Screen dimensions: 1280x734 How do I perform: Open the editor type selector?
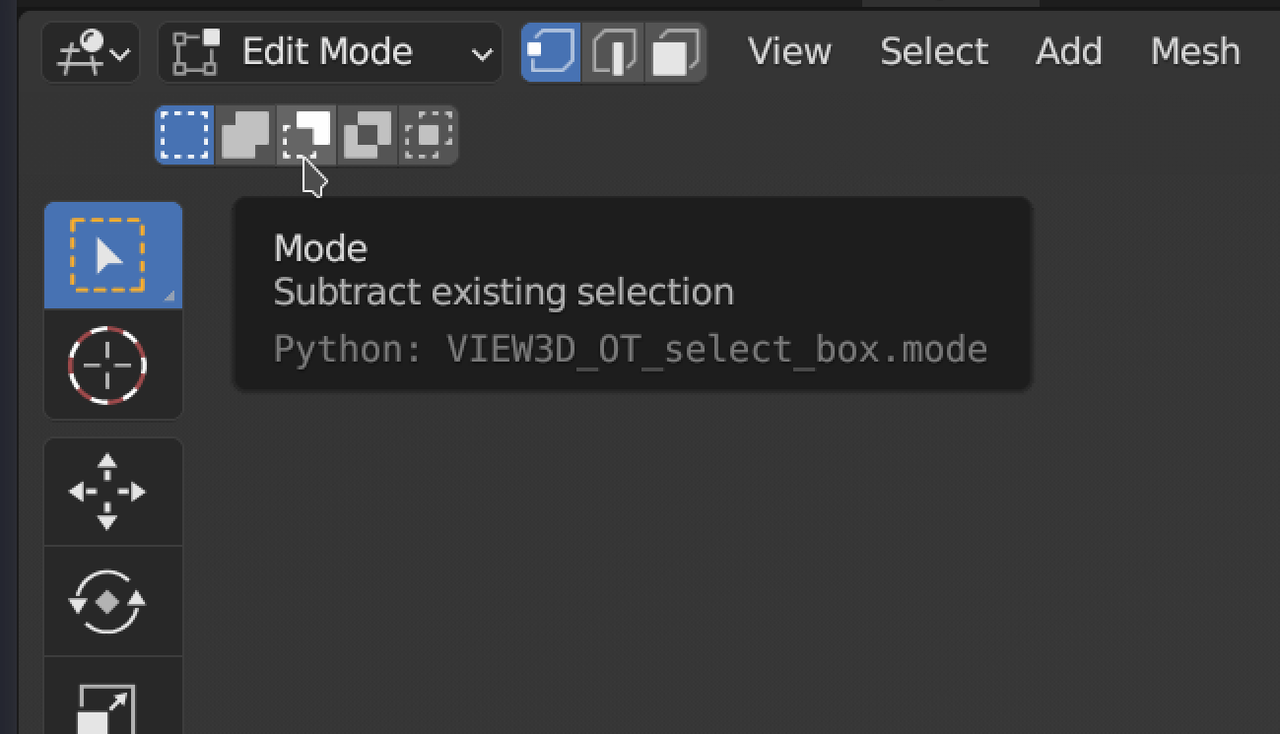90,51
